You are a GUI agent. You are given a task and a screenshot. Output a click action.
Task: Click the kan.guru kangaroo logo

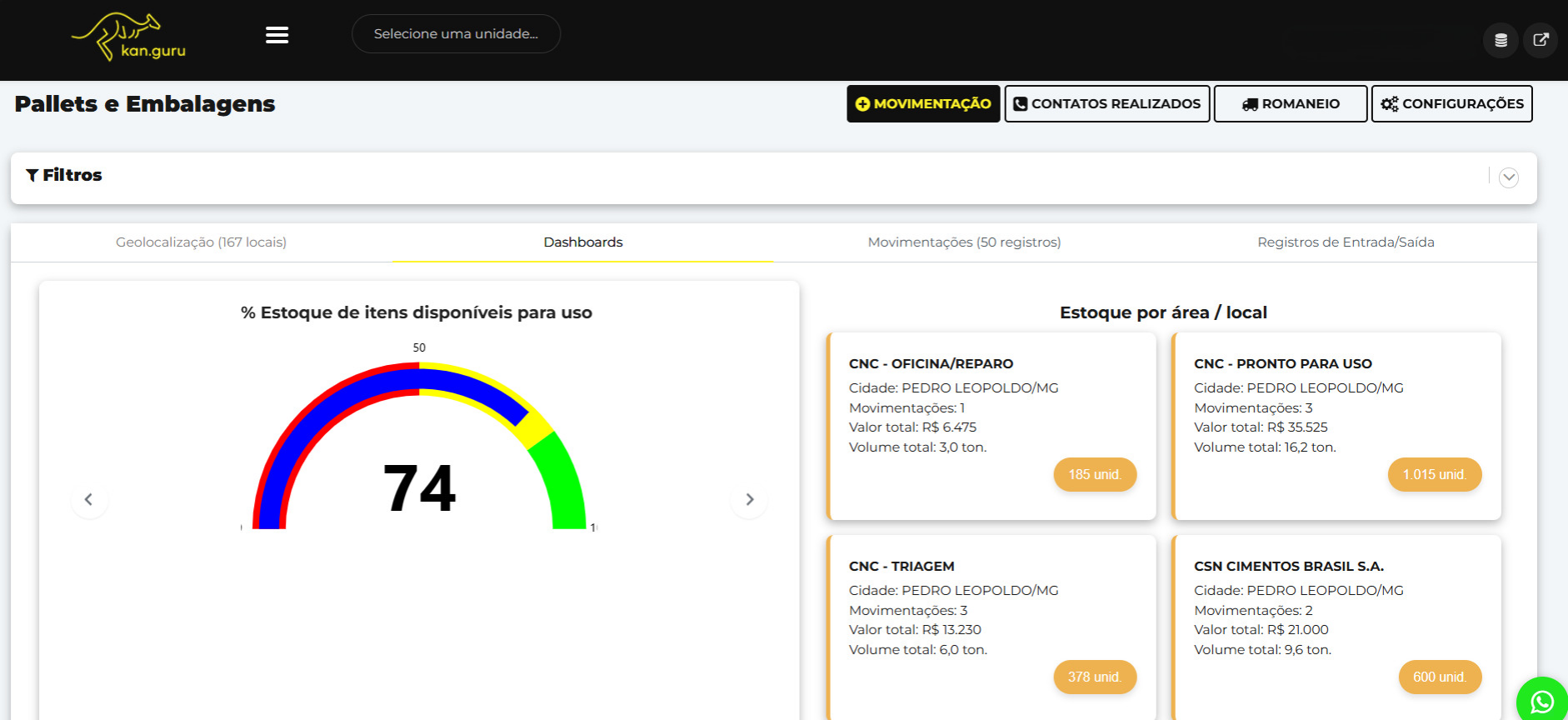click(x=128, y=37)
